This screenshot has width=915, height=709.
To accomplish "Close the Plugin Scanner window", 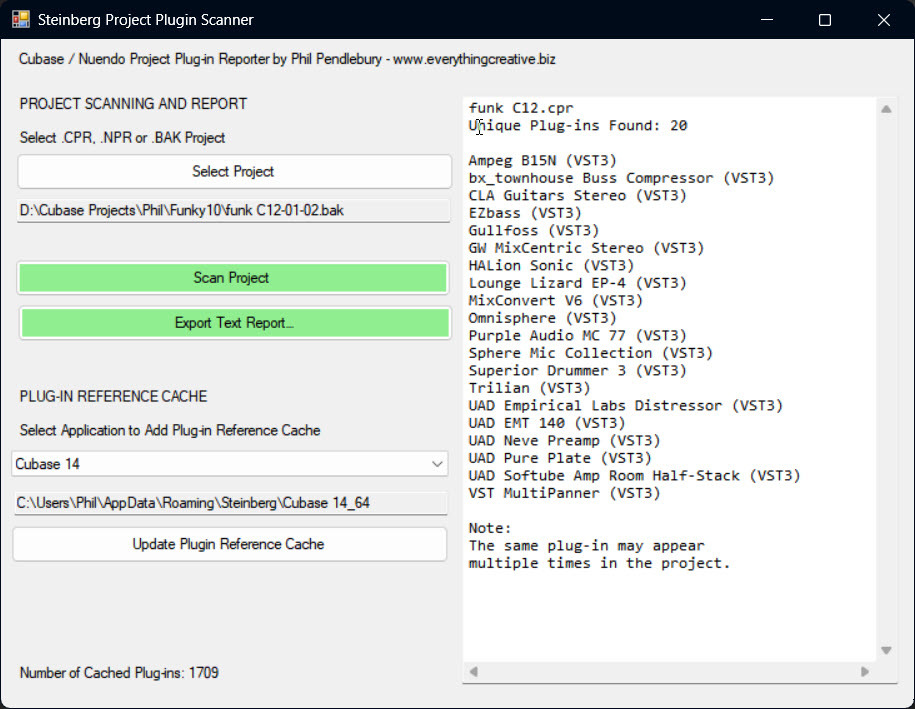I will 883,20.
